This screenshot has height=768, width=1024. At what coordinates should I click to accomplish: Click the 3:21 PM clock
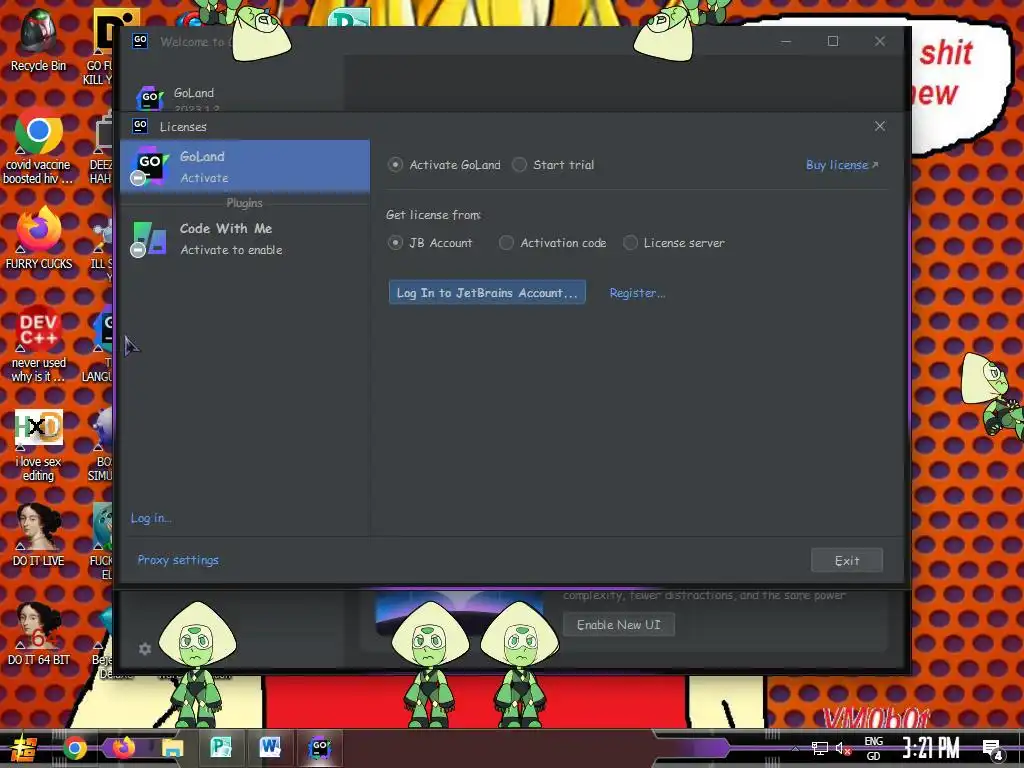(931, 748)
